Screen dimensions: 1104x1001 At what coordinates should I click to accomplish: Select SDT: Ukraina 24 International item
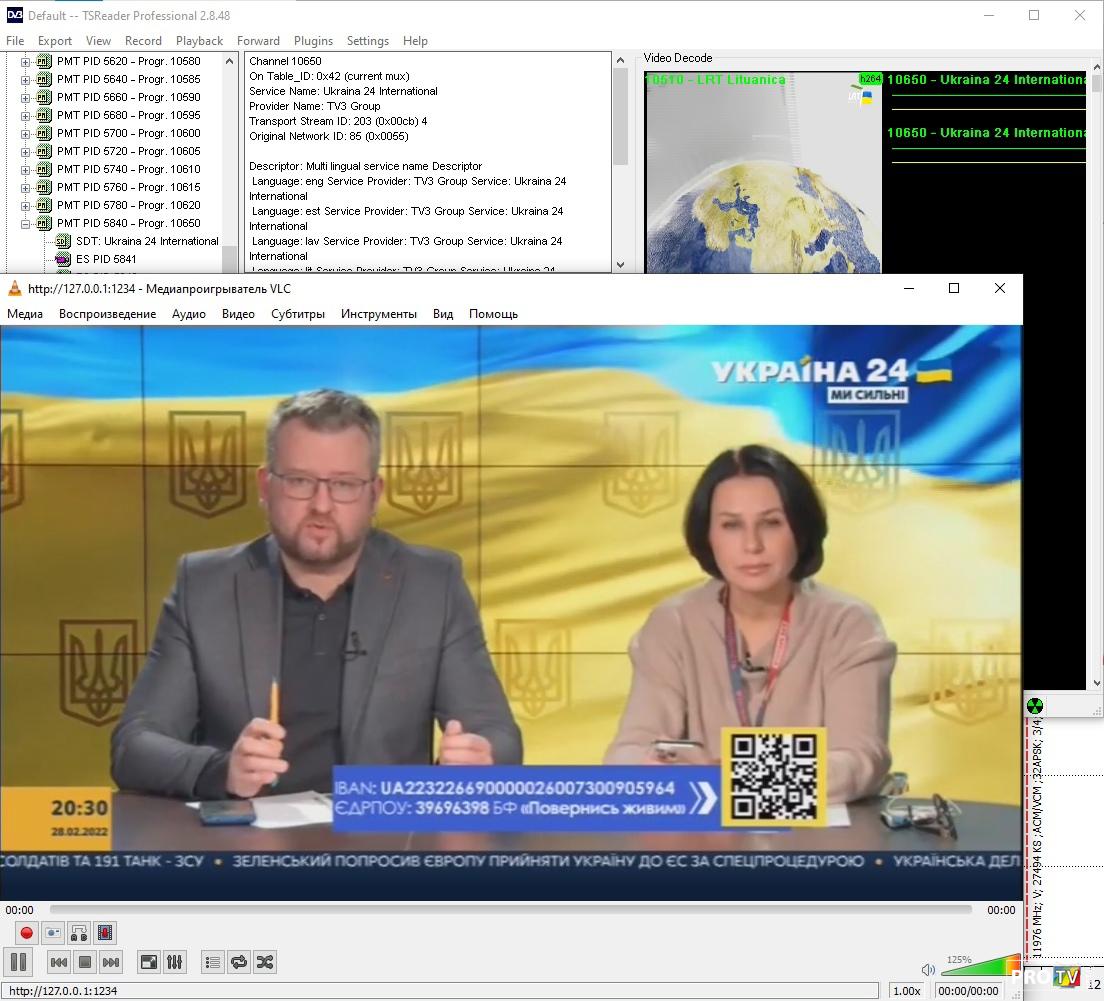(x=146, y=241)
